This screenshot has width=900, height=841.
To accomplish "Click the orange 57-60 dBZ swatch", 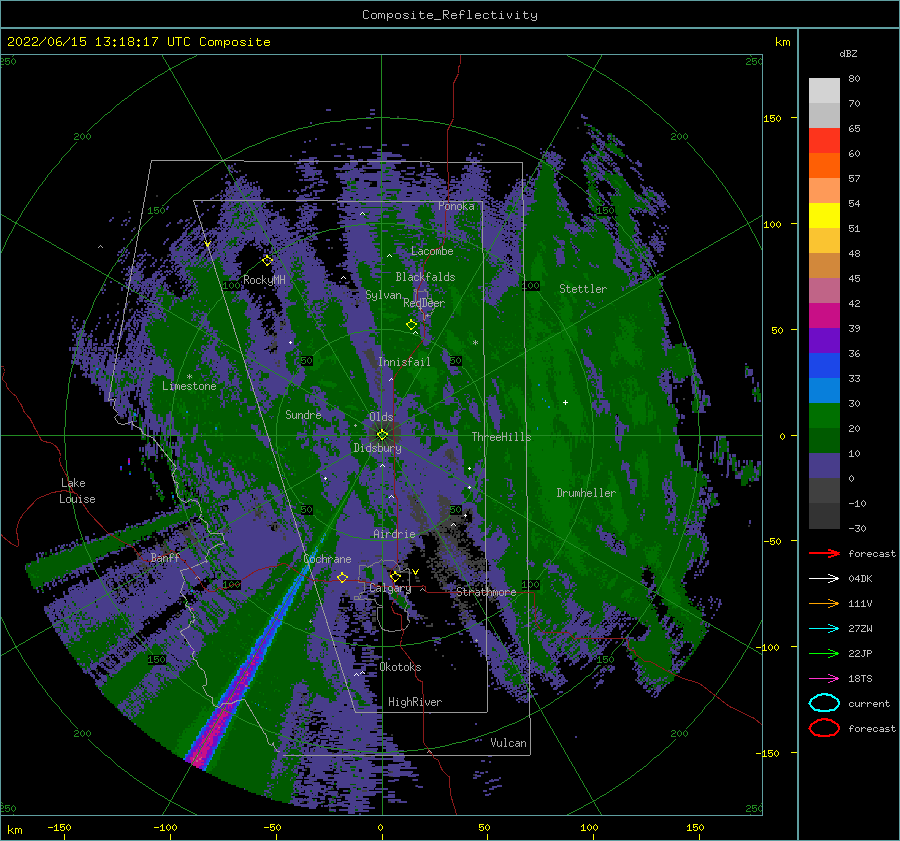I will coord(824,166).
